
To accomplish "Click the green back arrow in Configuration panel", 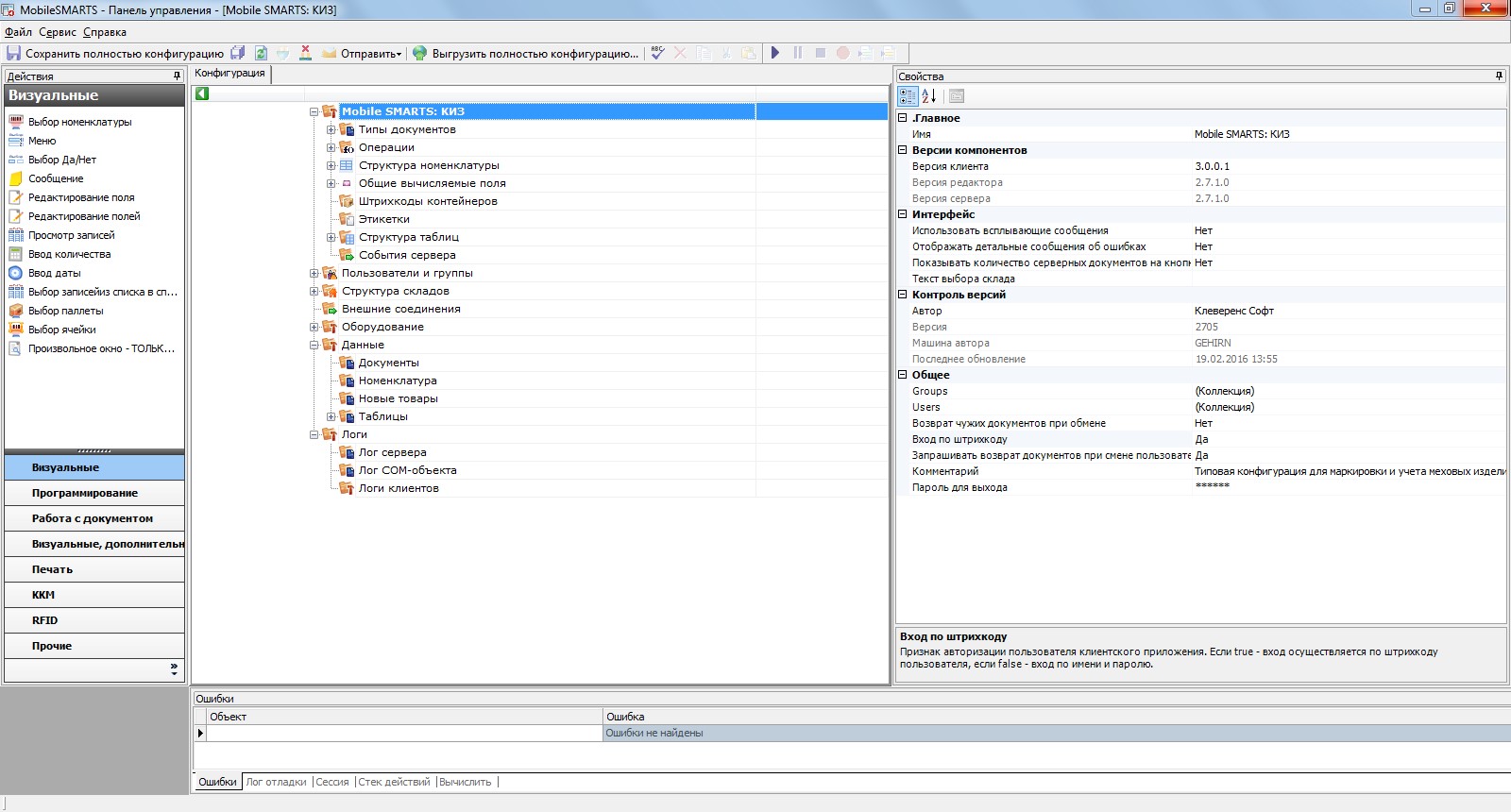I will pyautogui.click(x=202, y=93).
